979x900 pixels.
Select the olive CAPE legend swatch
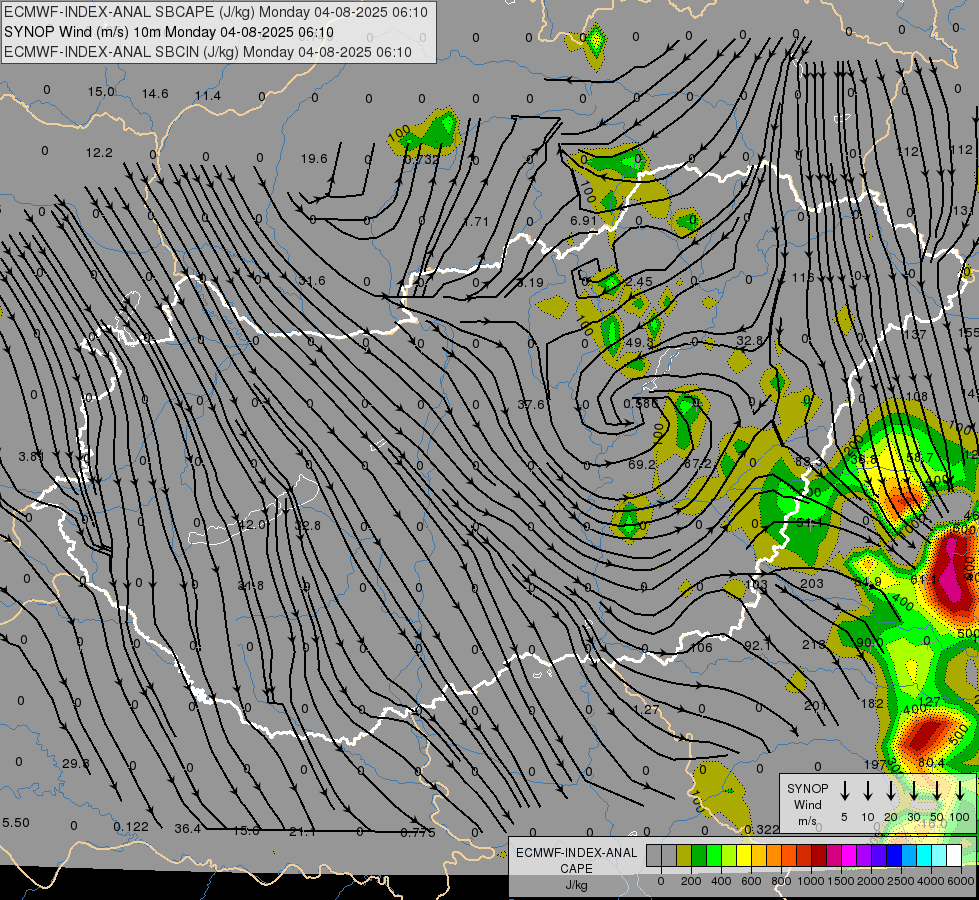[x=684, y=856]
